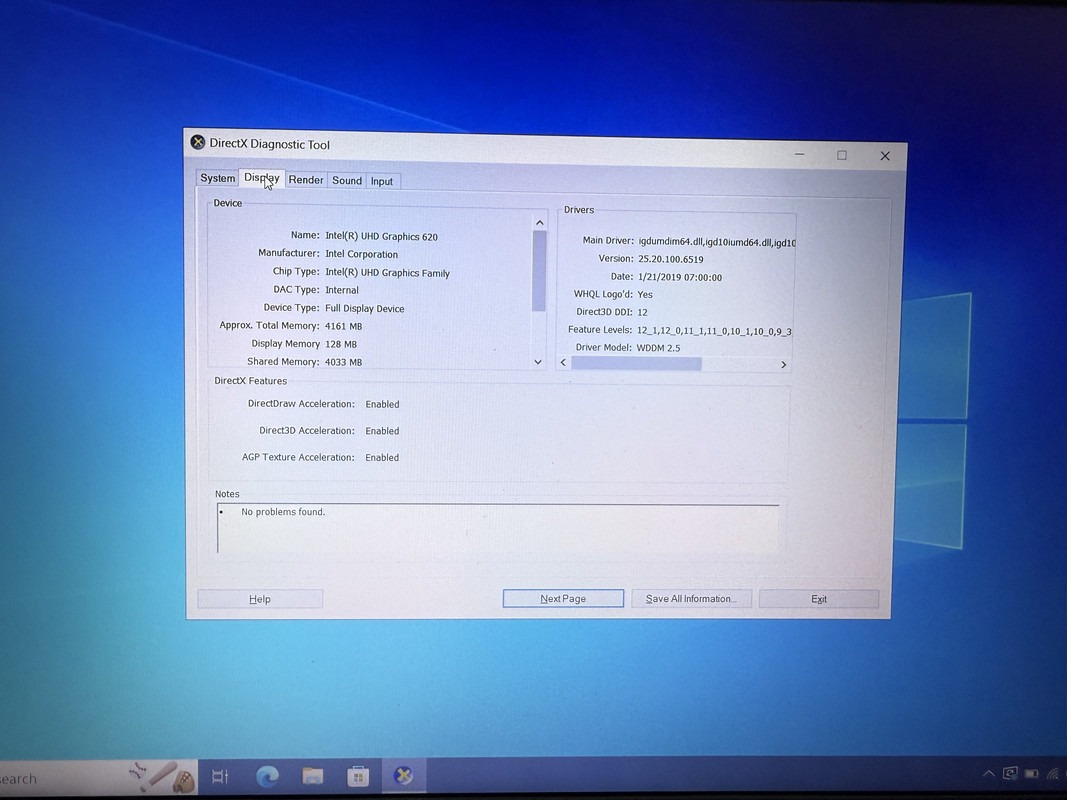Click the 'No problems found.' note
This screenshot has width=1067, height=800.
point(283,512)
